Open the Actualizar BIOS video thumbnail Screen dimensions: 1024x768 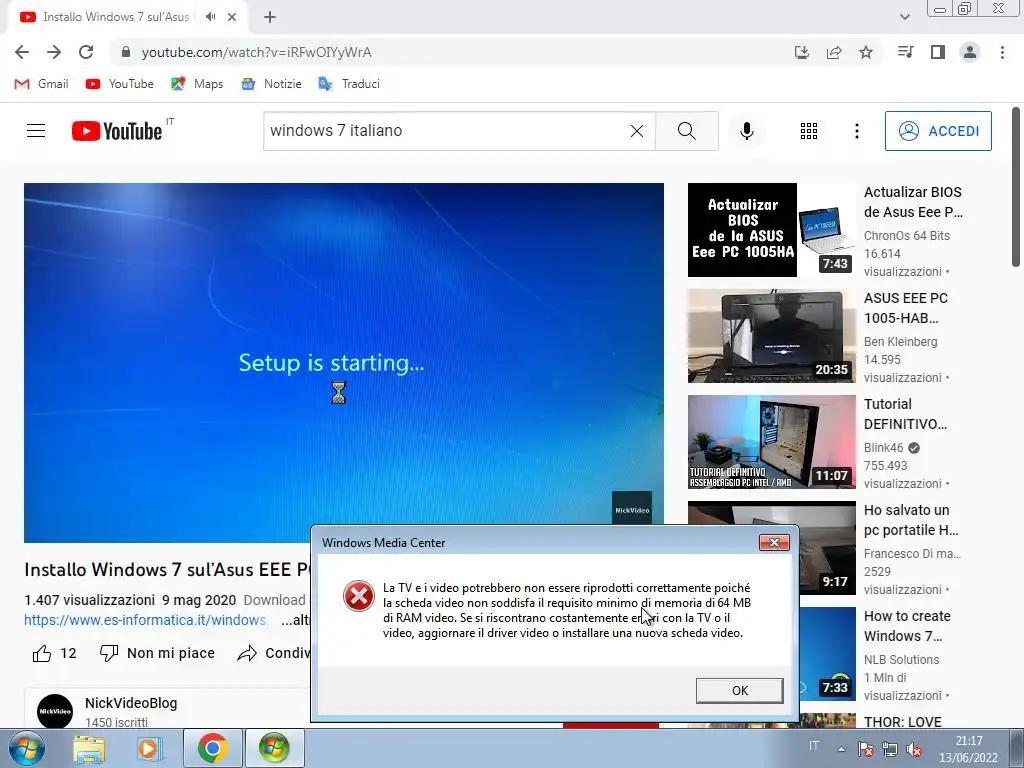pos(771,230)
